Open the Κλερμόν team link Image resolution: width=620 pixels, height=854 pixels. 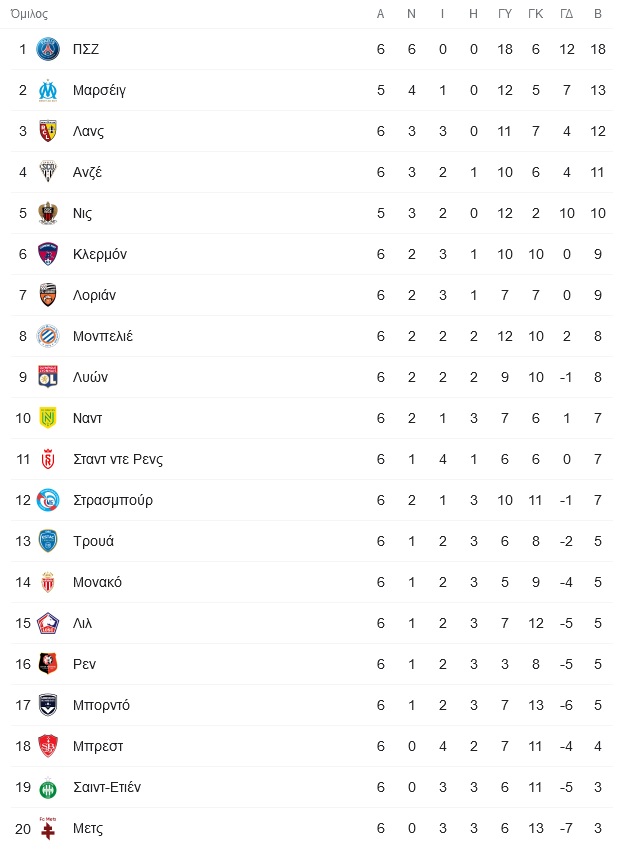coord(100,254)
